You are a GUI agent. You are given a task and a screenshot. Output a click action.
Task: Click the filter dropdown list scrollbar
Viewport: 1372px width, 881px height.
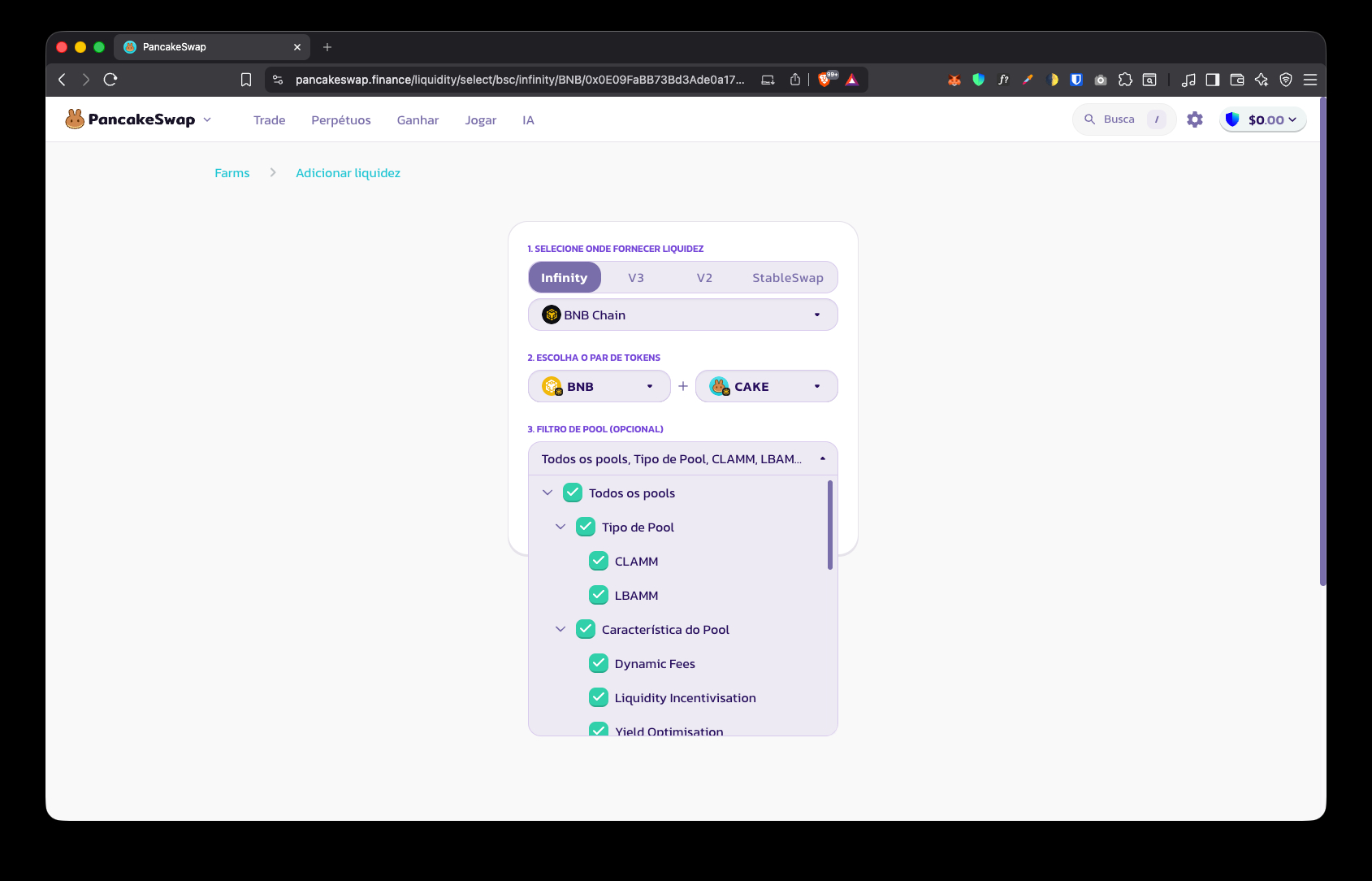[x=829, y=525]
